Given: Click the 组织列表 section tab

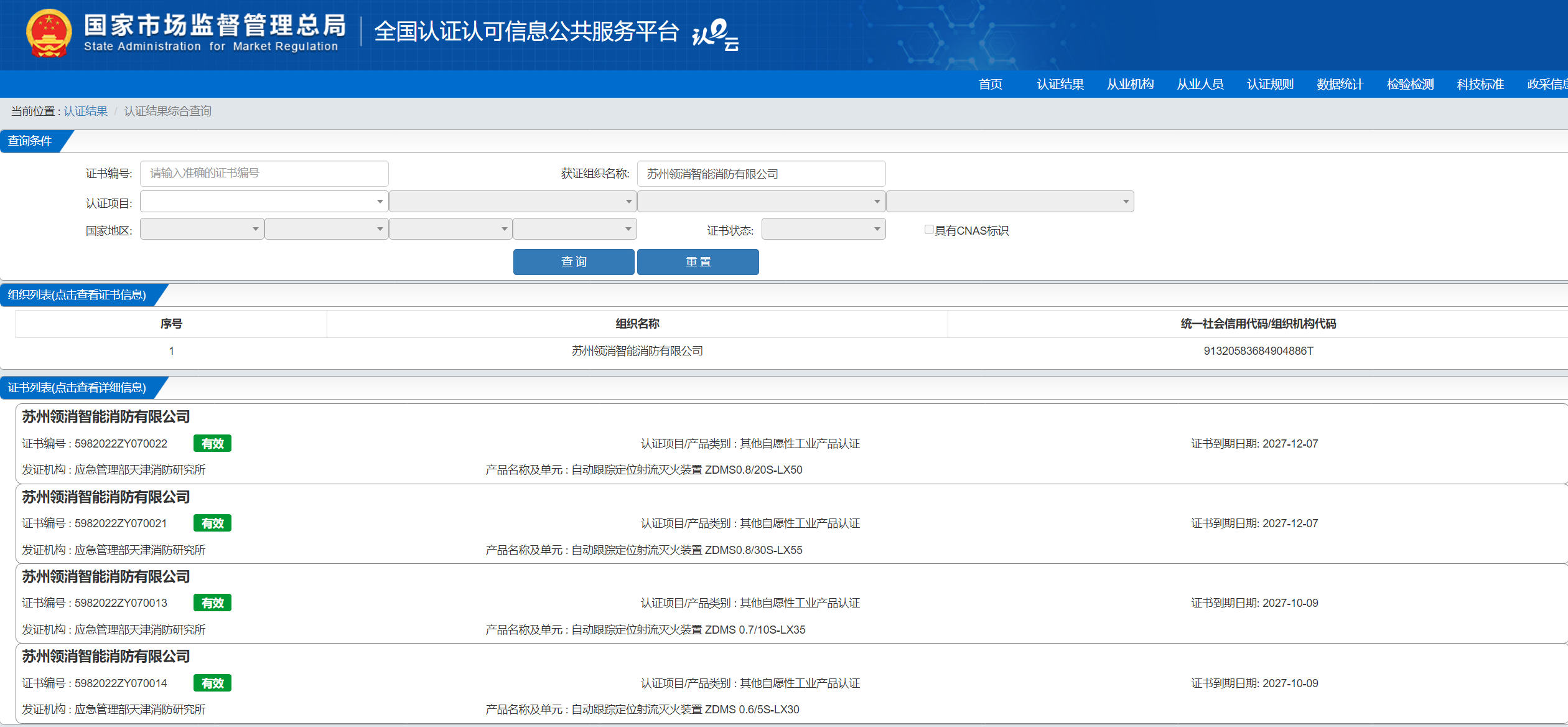Looking at the screenshot, I should click(77, 295).
